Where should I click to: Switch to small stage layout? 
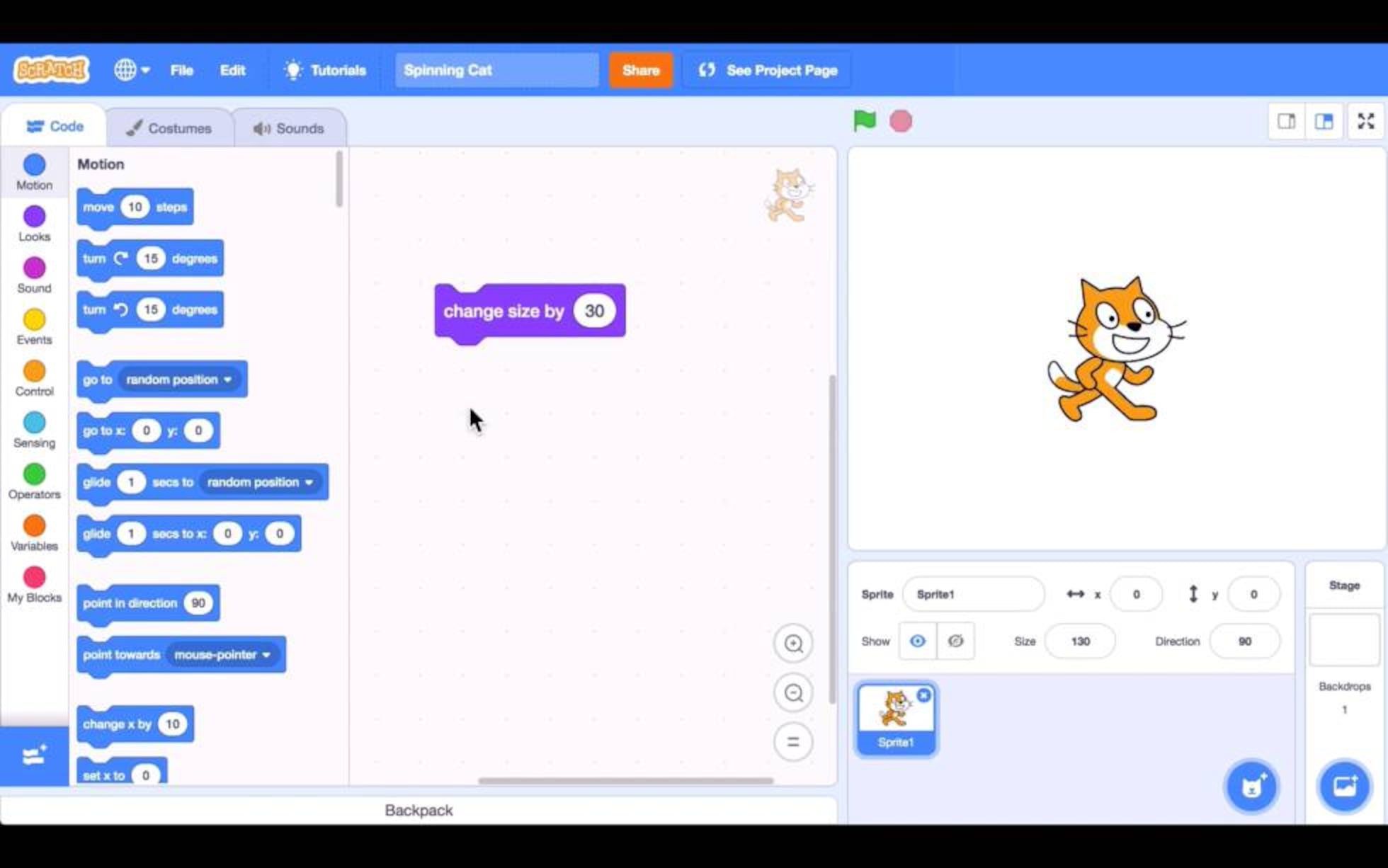point(1286,121)
